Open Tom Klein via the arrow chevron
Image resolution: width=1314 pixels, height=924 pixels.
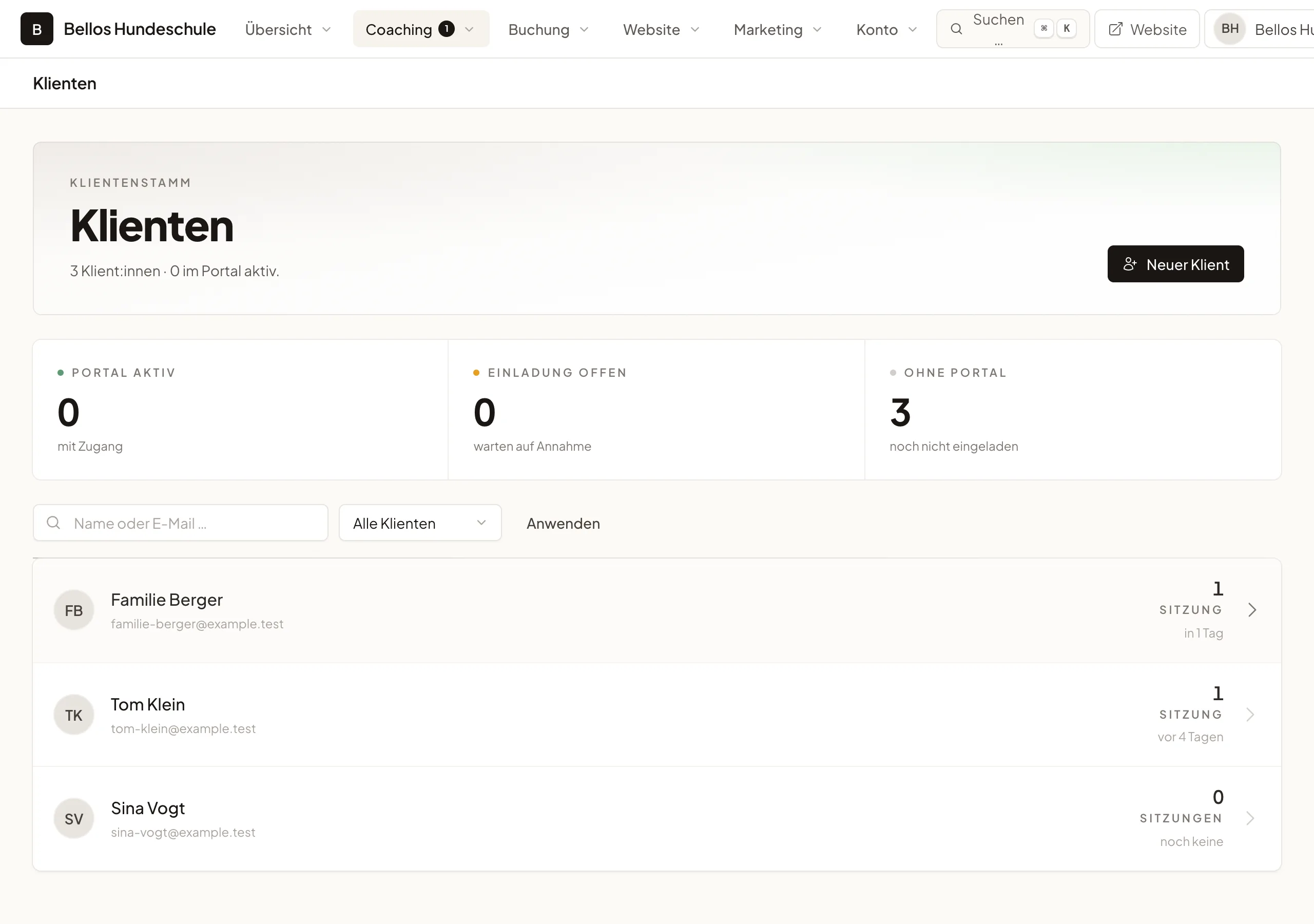point(1250,715)
